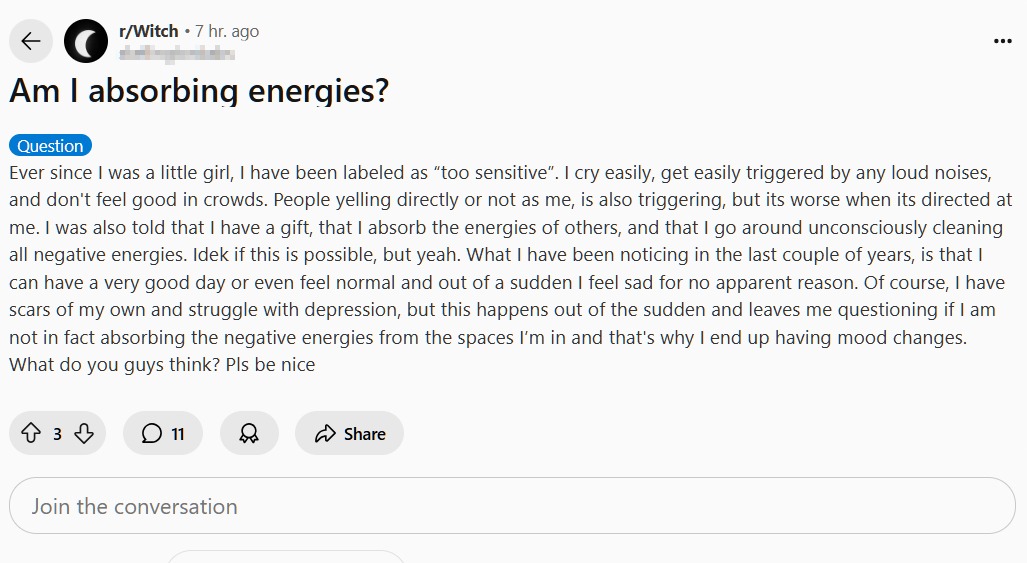Open the r/Witch subreddit link
This screenshot has height=563, width=1027.
coord(148,31)
